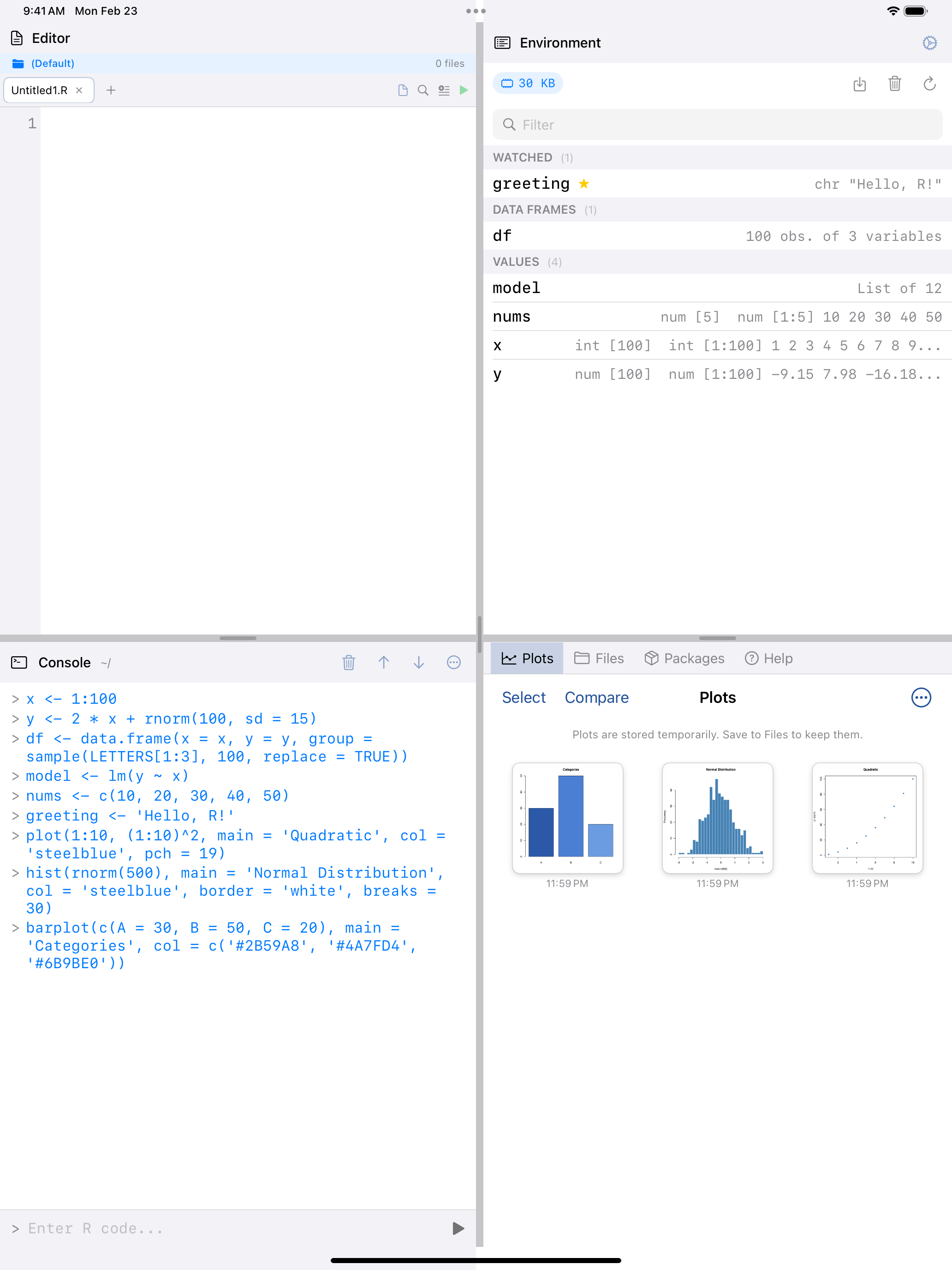952x1270 pixels.
Task: Run the Untitled1.R script
Action: 464,90
